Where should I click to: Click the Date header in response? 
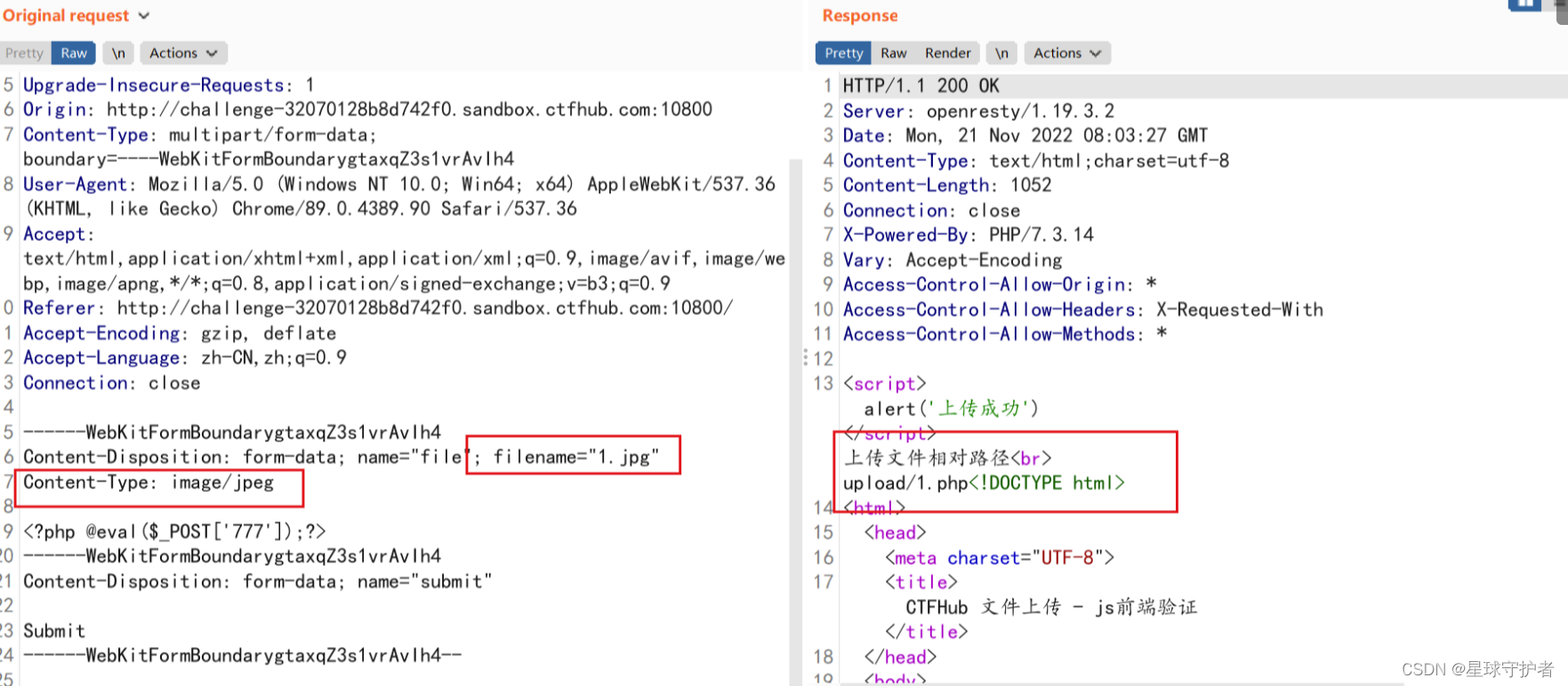click(1025, 135)
